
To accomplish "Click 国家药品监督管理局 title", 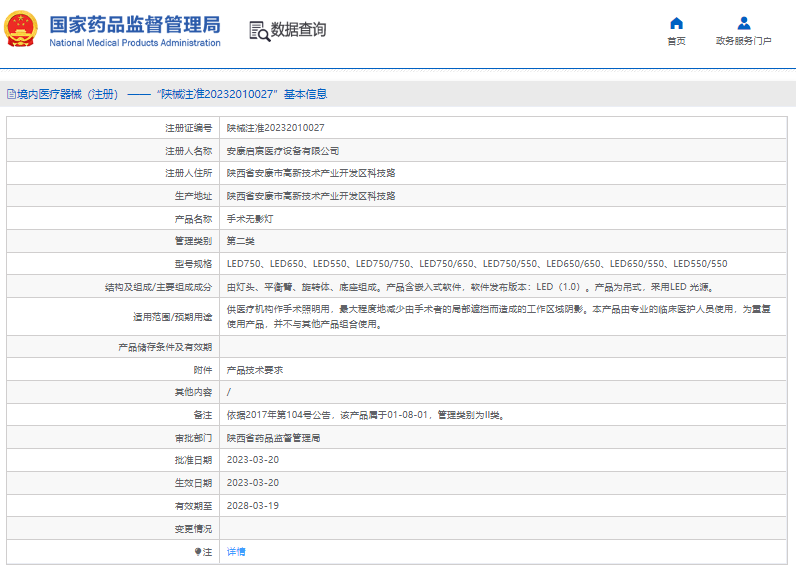I will click(x=135, y=24).
